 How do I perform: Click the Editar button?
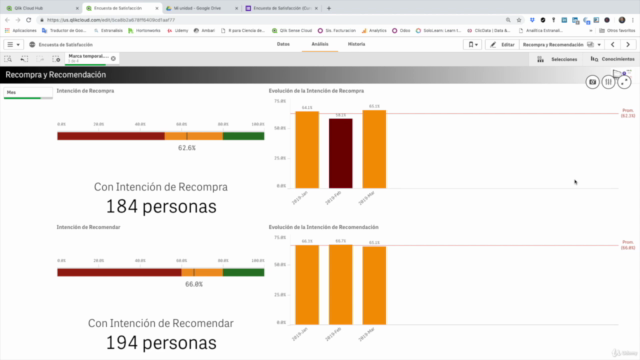502,44
